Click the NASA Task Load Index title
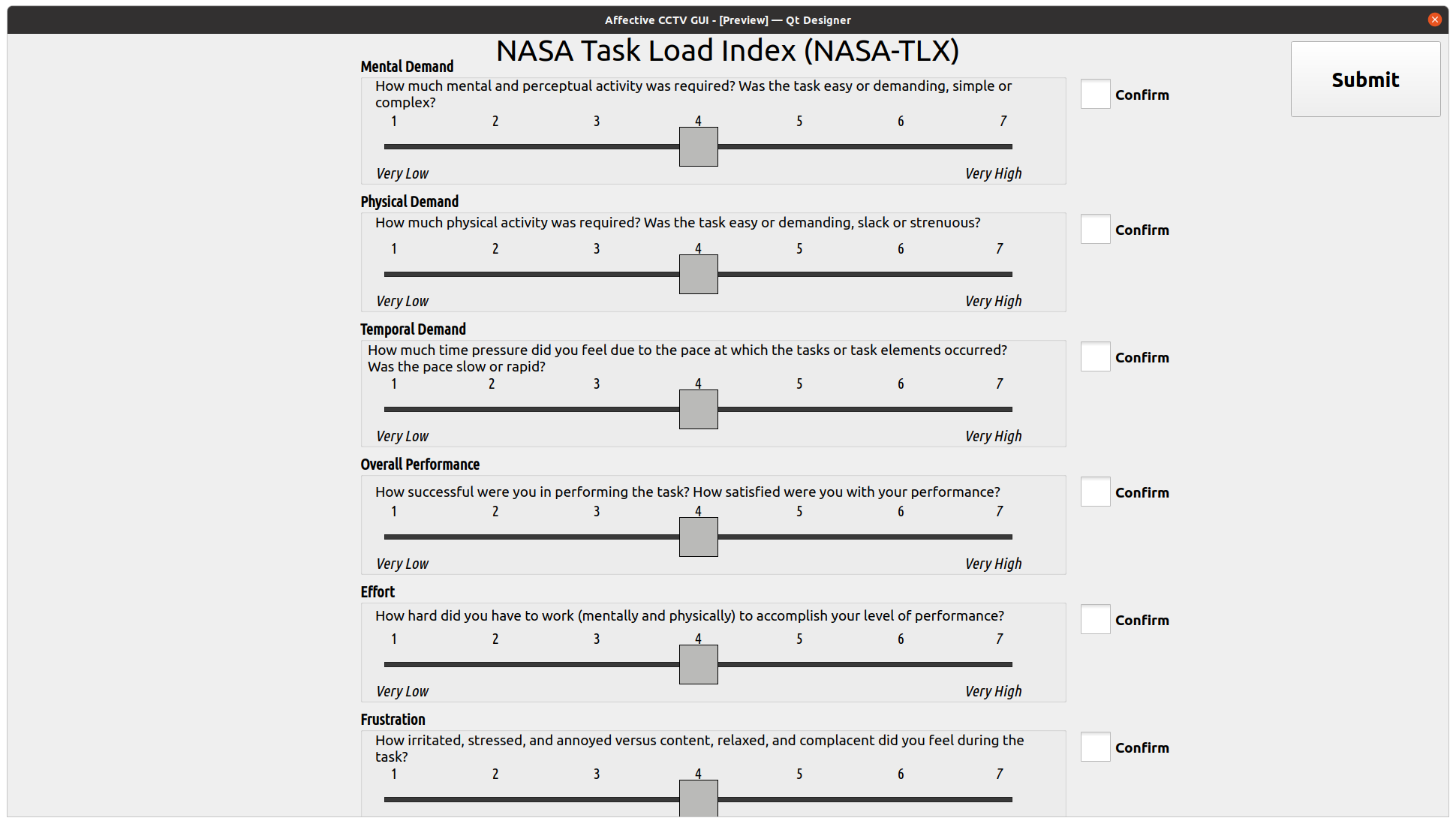 pos(727,50)
